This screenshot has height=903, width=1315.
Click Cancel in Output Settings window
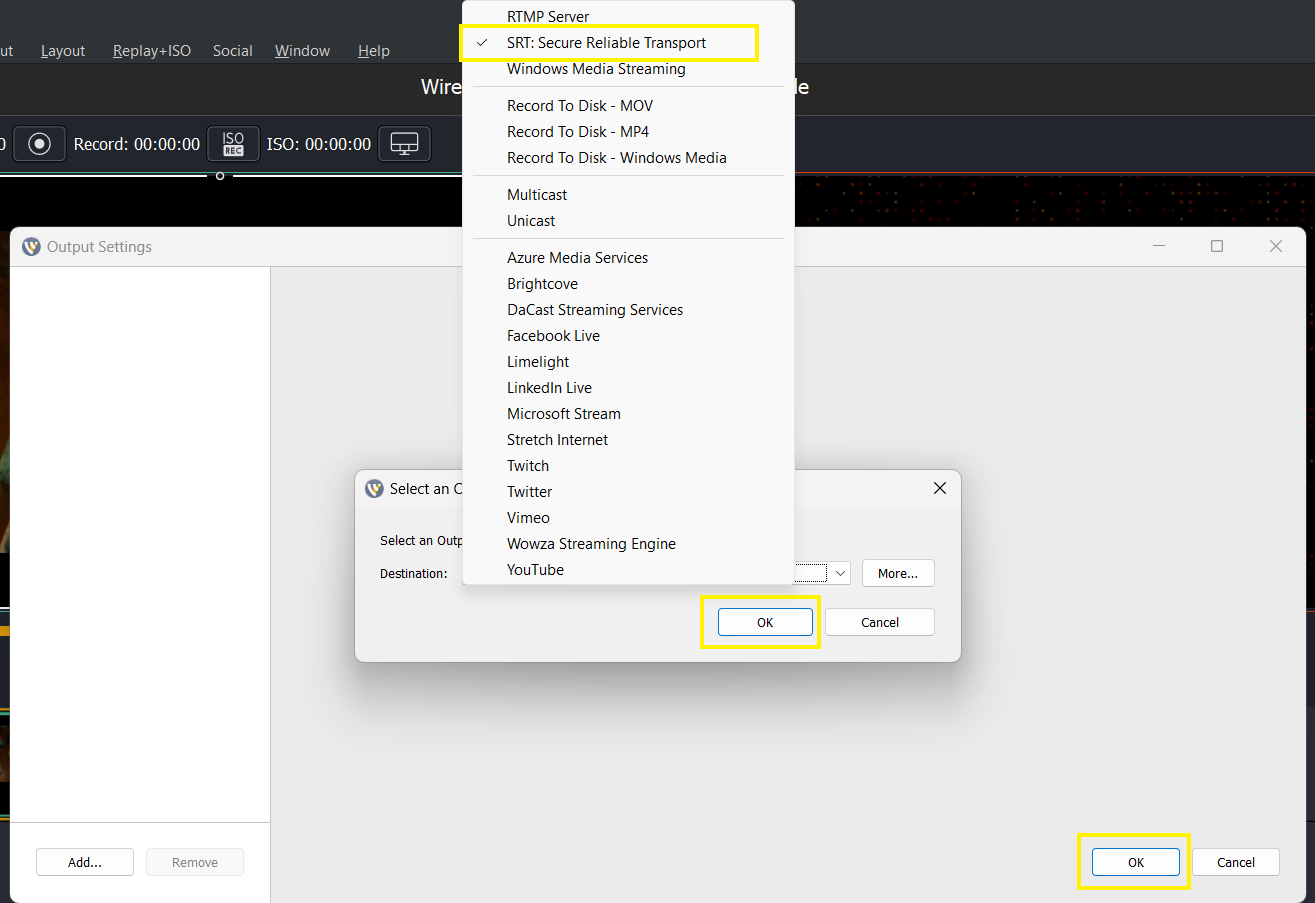click(x=1236, y=862)
